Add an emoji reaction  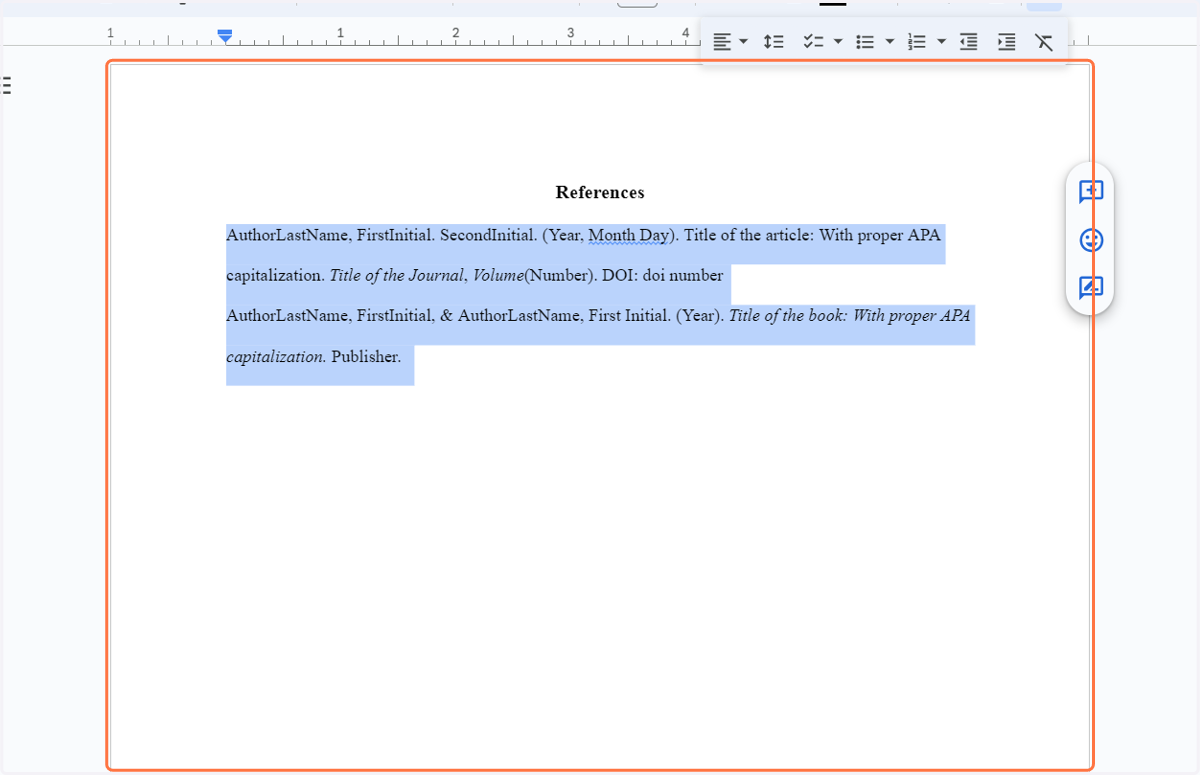click(1091, 240)
